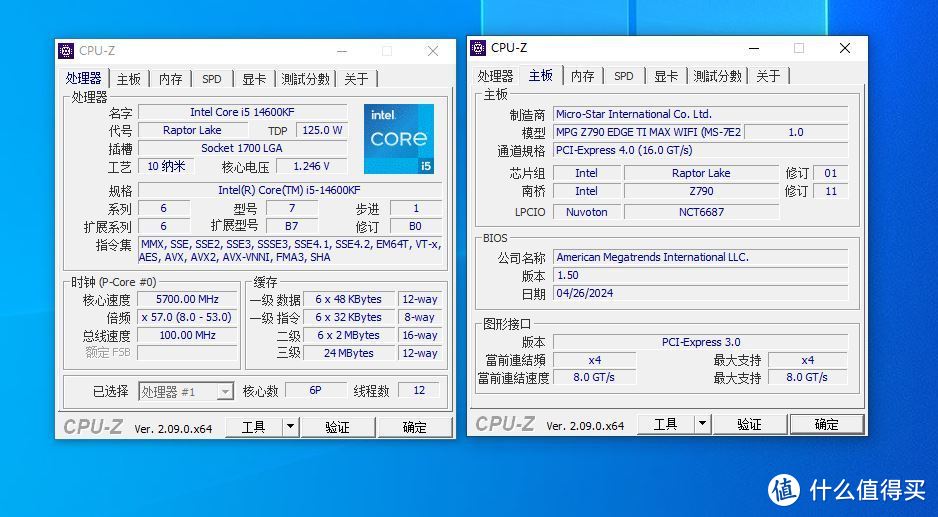This screenshot has width=938, height=517.
Task: Click the PCI-Express 3.0 graphic interface field
Action: (x=700, y=342)
